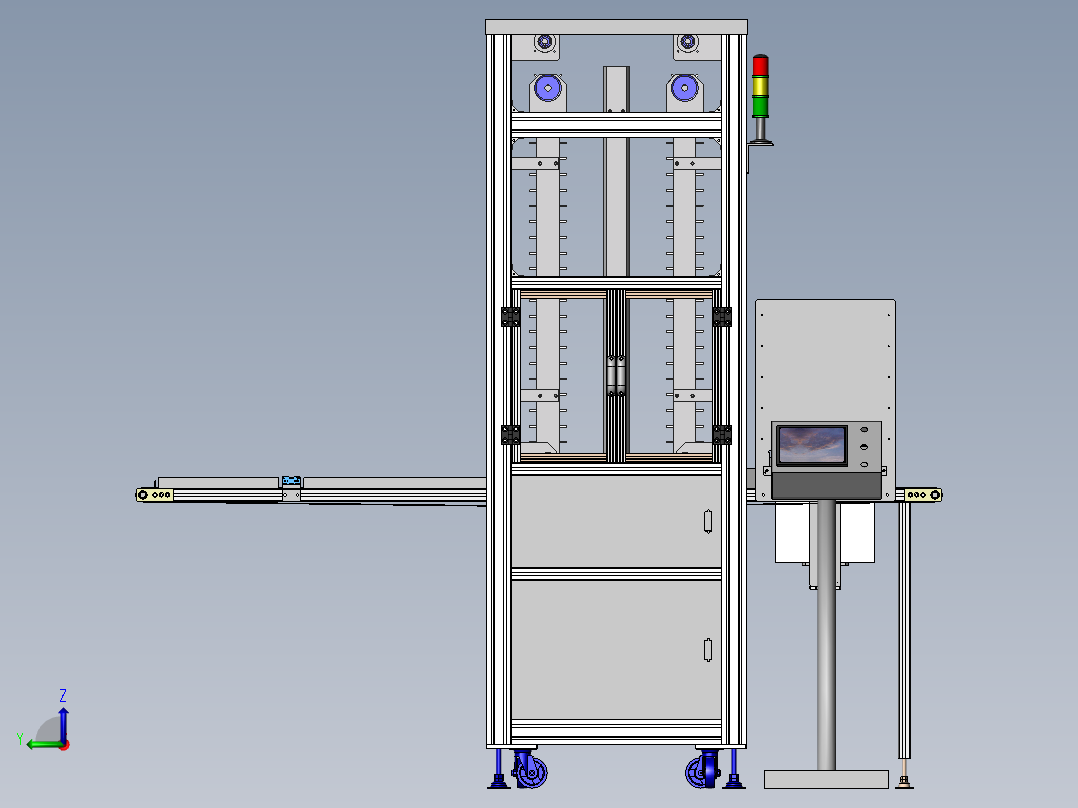Select the right blue caster wheel
The height and width of the screenshot is (808, 1078).
701,772
